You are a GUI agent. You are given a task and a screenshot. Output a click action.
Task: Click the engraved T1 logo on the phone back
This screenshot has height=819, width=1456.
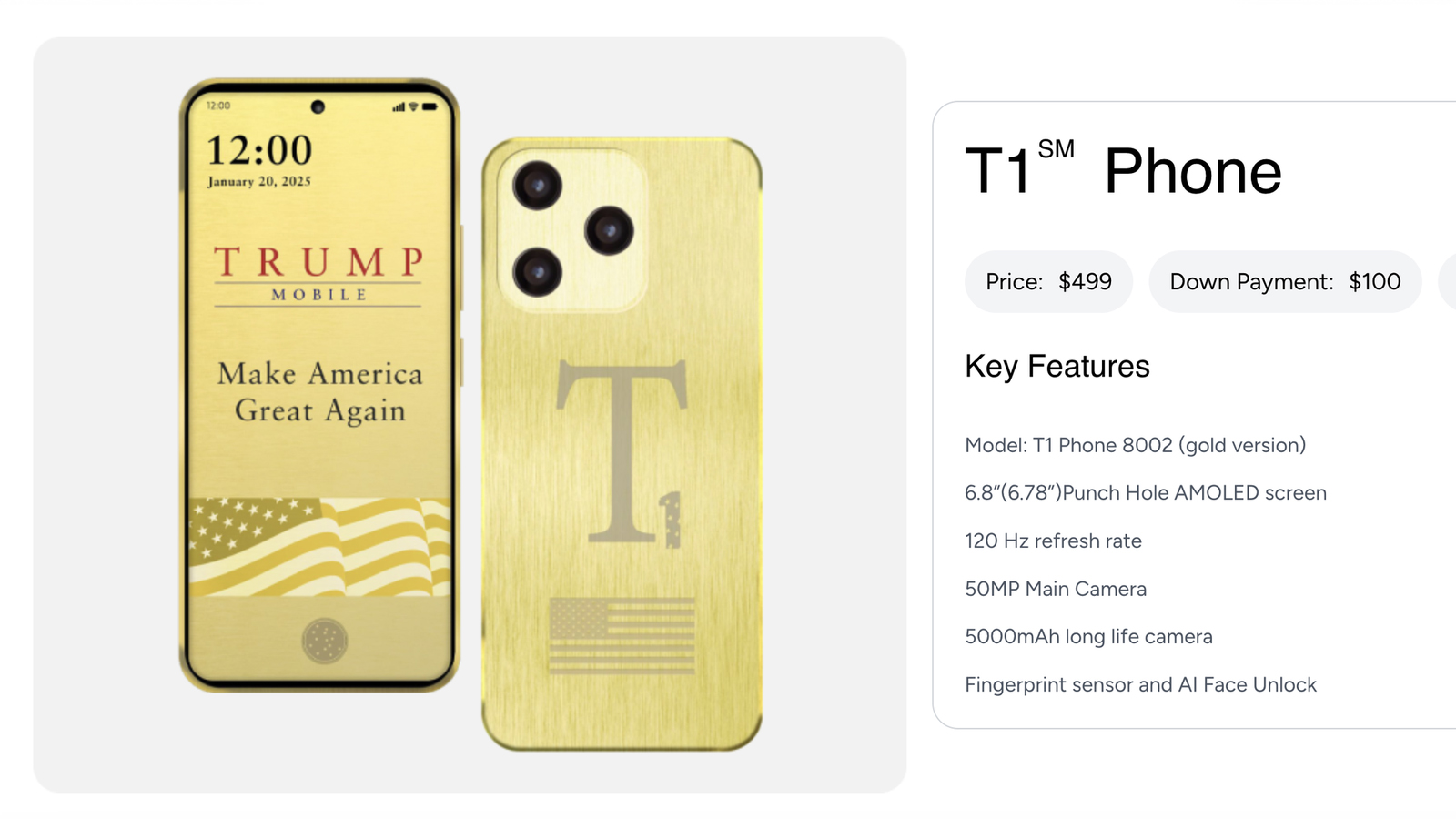pos(622,452)
